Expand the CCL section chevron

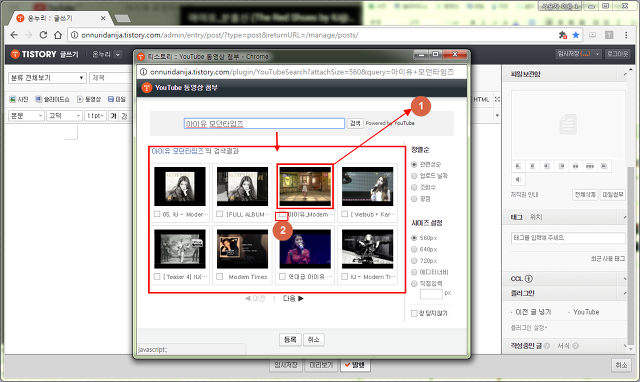pyautogui.click(x=624, y=279)
